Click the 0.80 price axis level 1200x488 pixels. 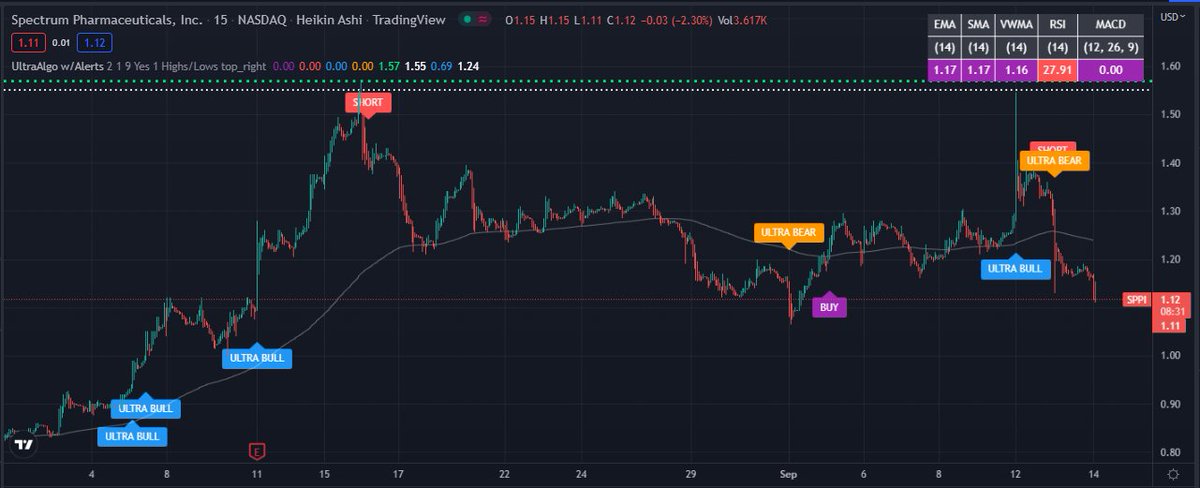coord(1170,452)
